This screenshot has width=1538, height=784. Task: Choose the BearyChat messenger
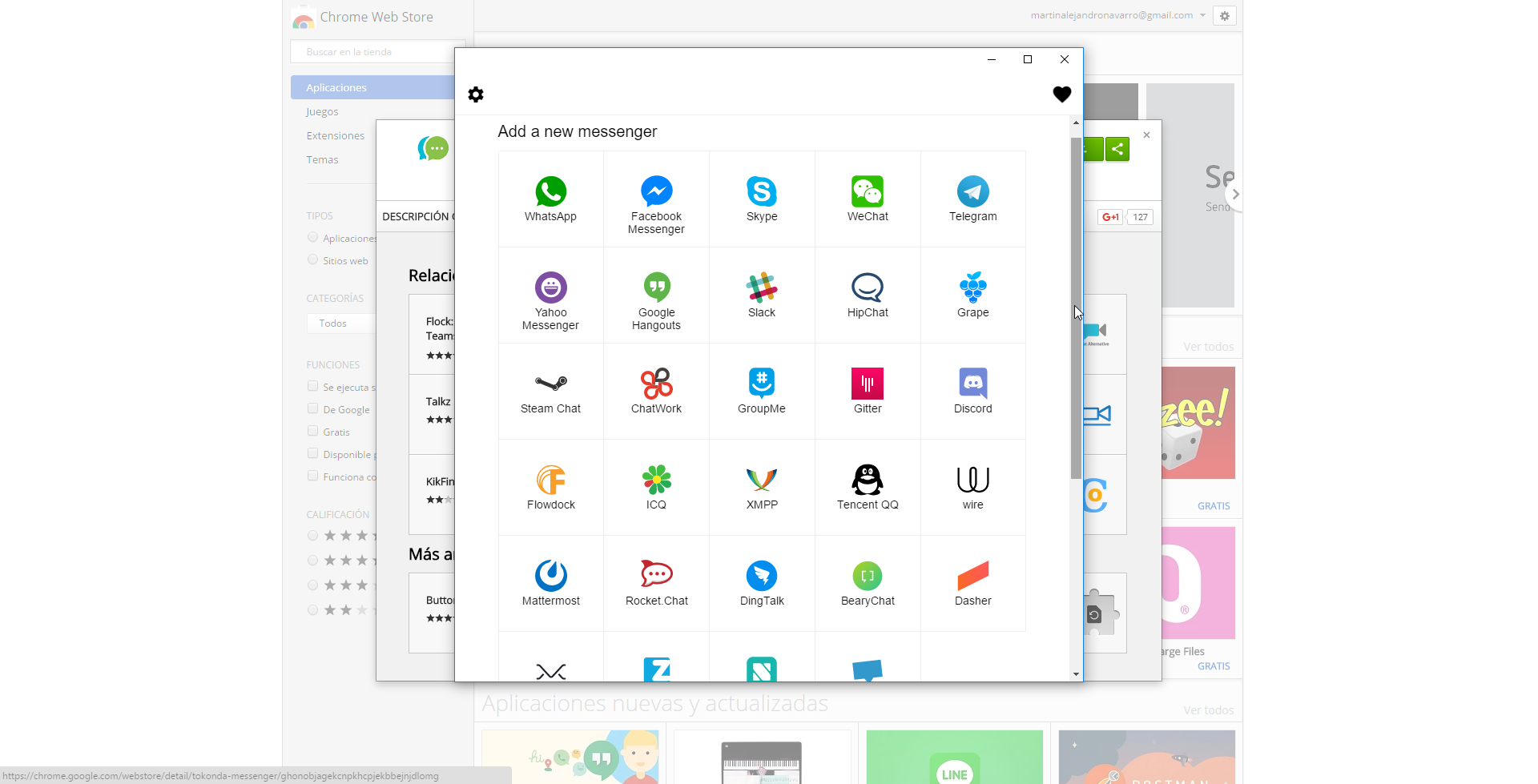click(x=868, y=584)
